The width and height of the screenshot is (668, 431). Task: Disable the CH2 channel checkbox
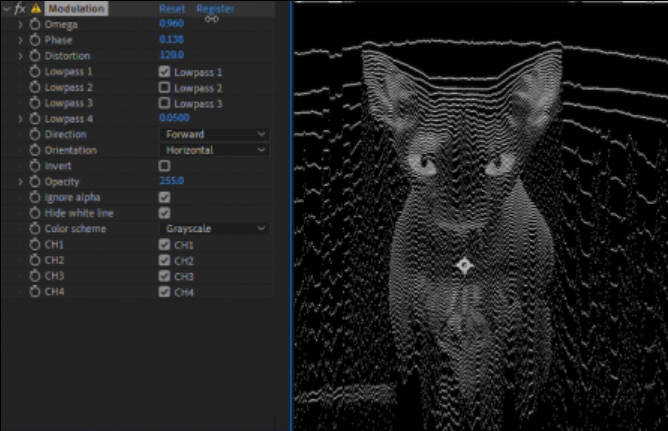(x=164, y=260)
